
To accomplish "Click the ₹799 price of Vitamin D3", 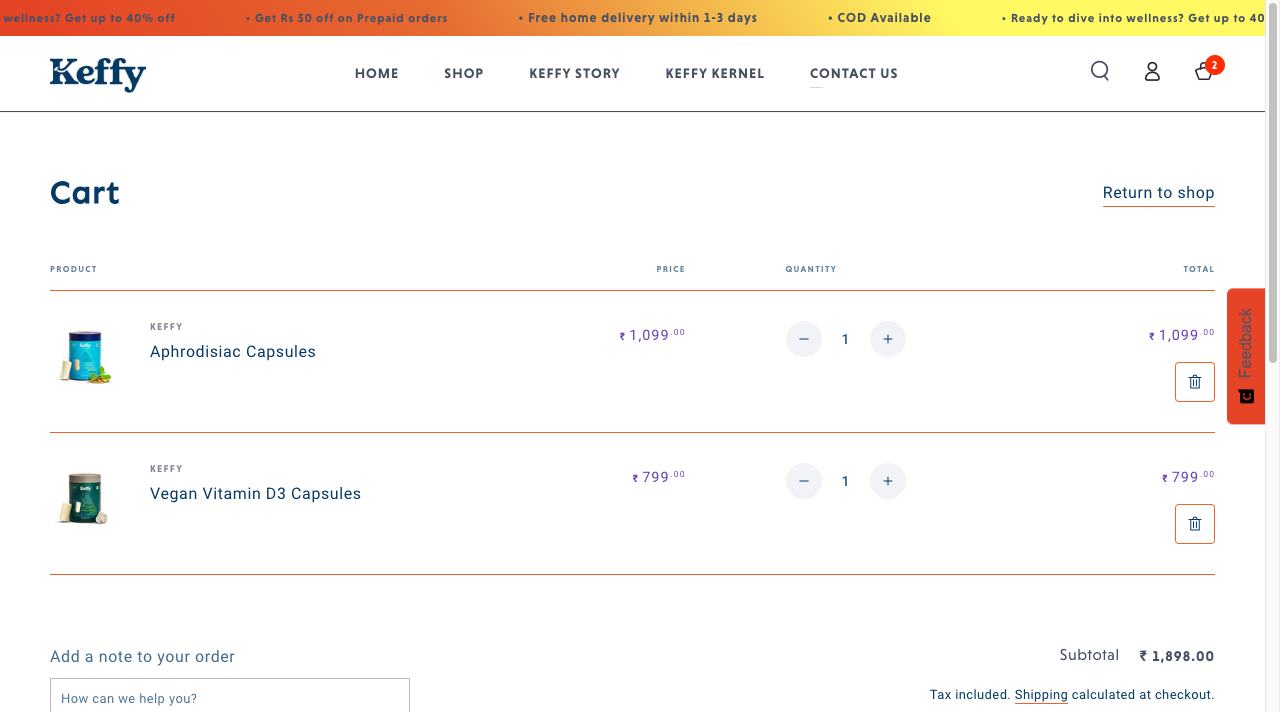I will tap(659, 477).
